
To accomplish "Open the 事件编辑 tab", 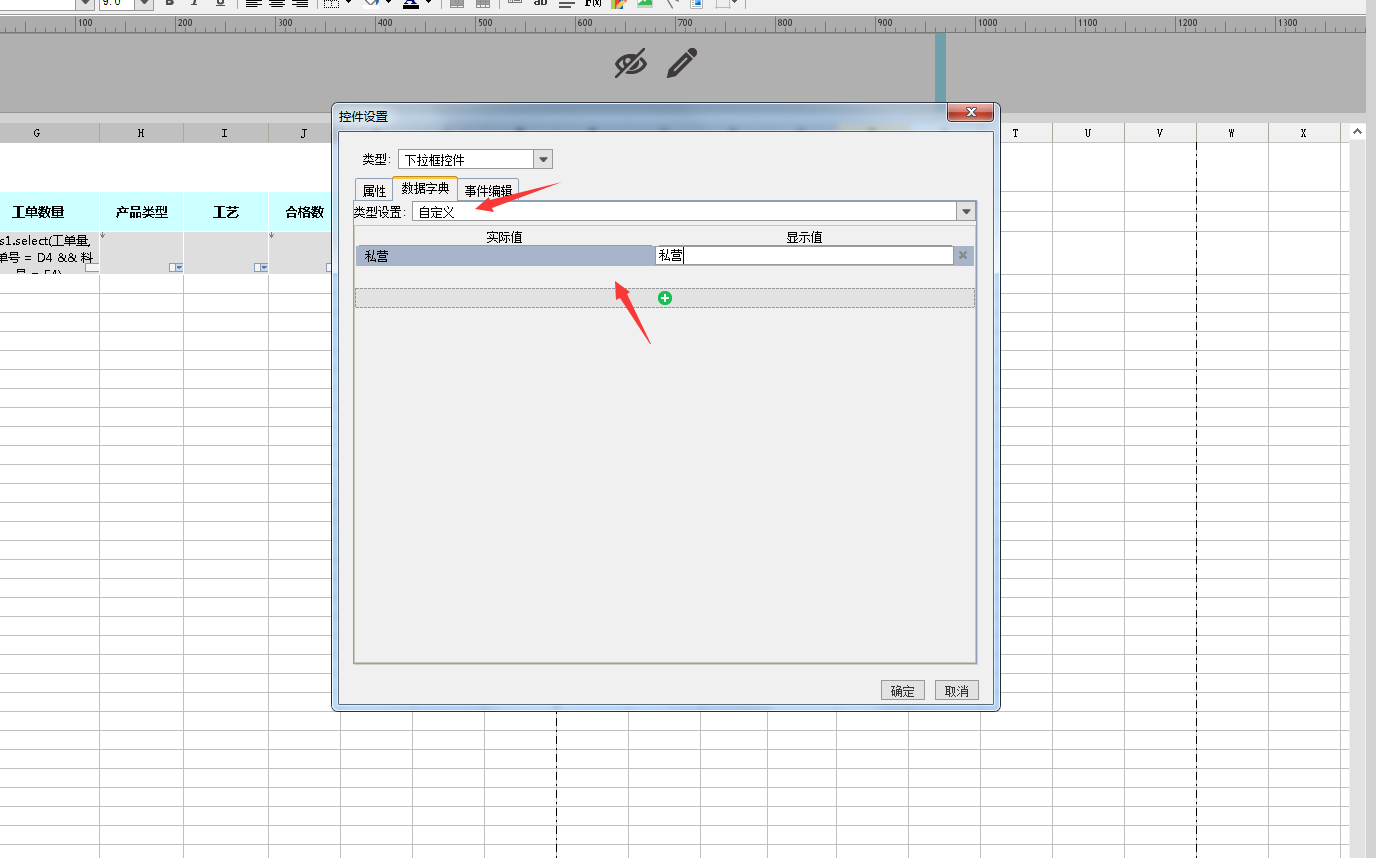I will pyautogui.click(x=488, y=190).
